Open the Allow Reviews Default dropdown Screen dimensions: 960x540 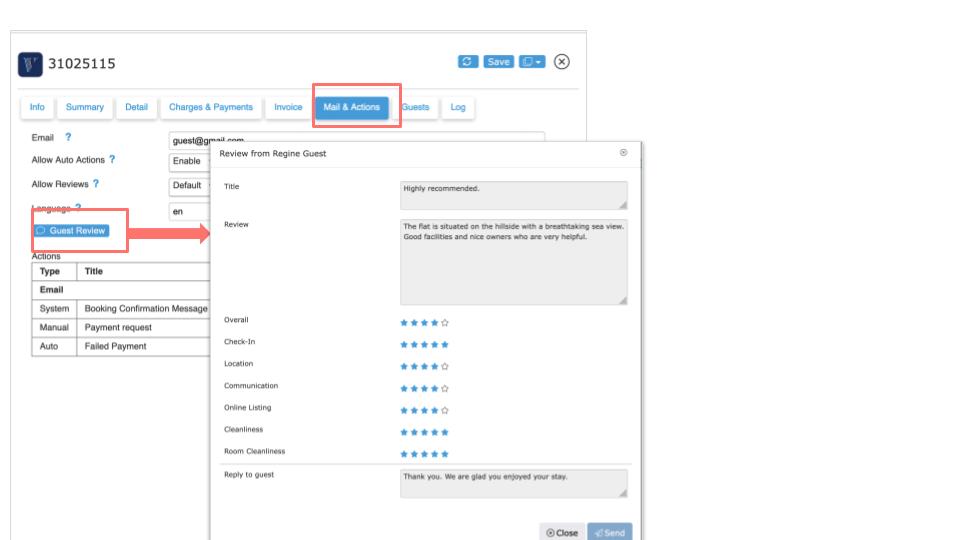(x=189, y=186)
